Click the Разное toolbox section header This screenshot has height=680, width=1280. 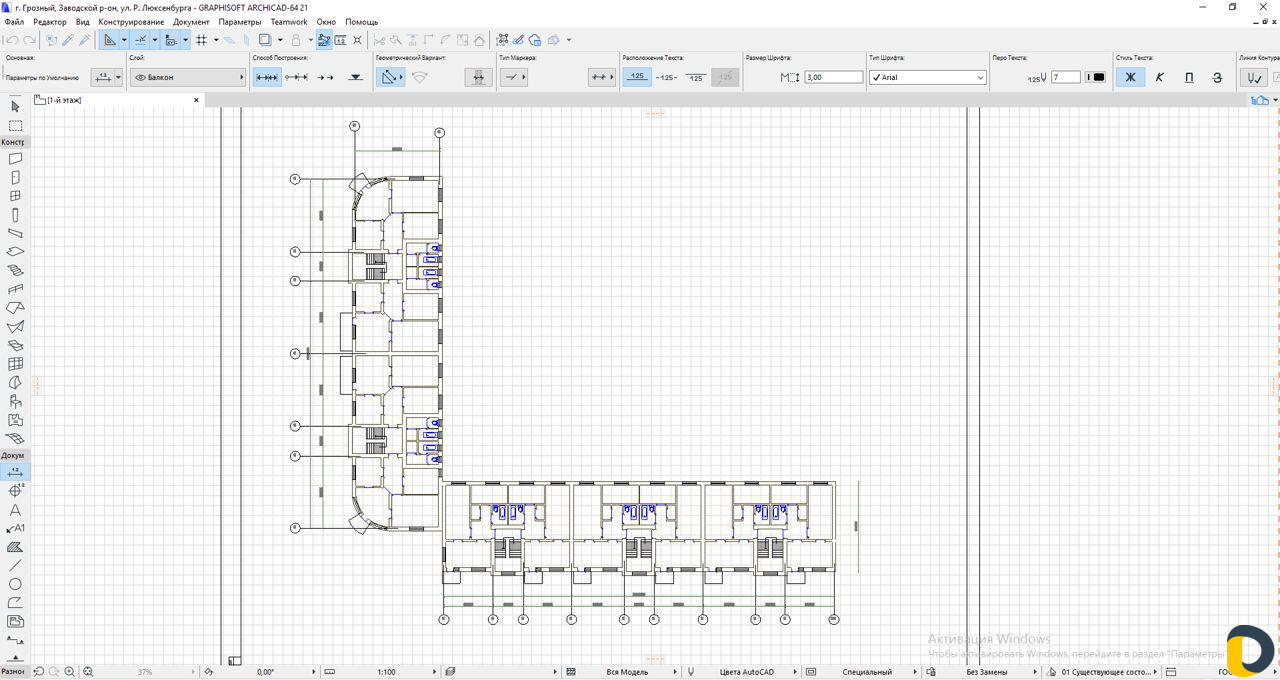pyautogui.click(x=14, y=672)
